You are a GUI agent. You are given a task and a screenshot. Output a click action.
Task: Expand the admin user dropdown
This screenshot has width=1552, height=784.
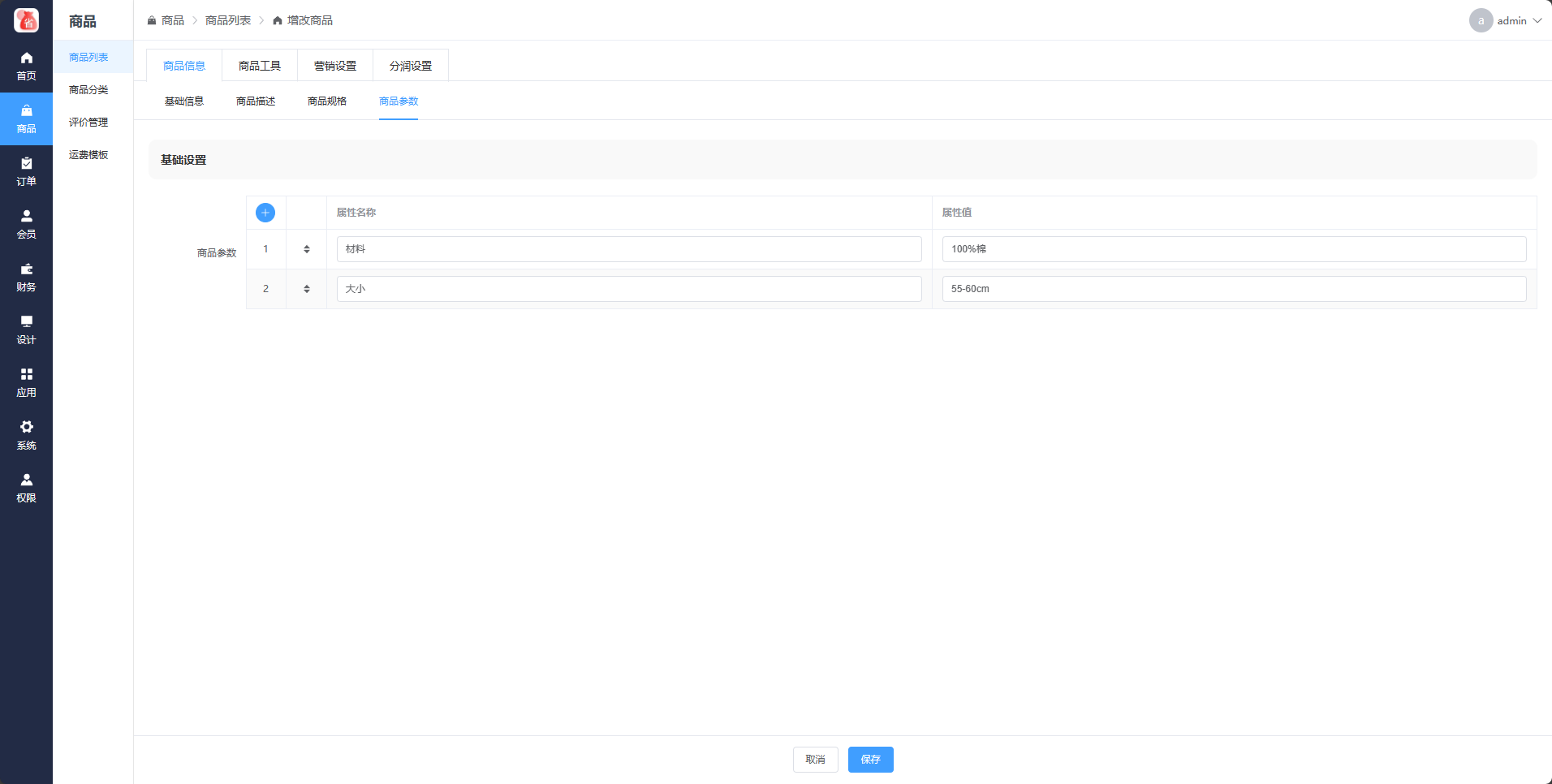[x=1507, y=20]
